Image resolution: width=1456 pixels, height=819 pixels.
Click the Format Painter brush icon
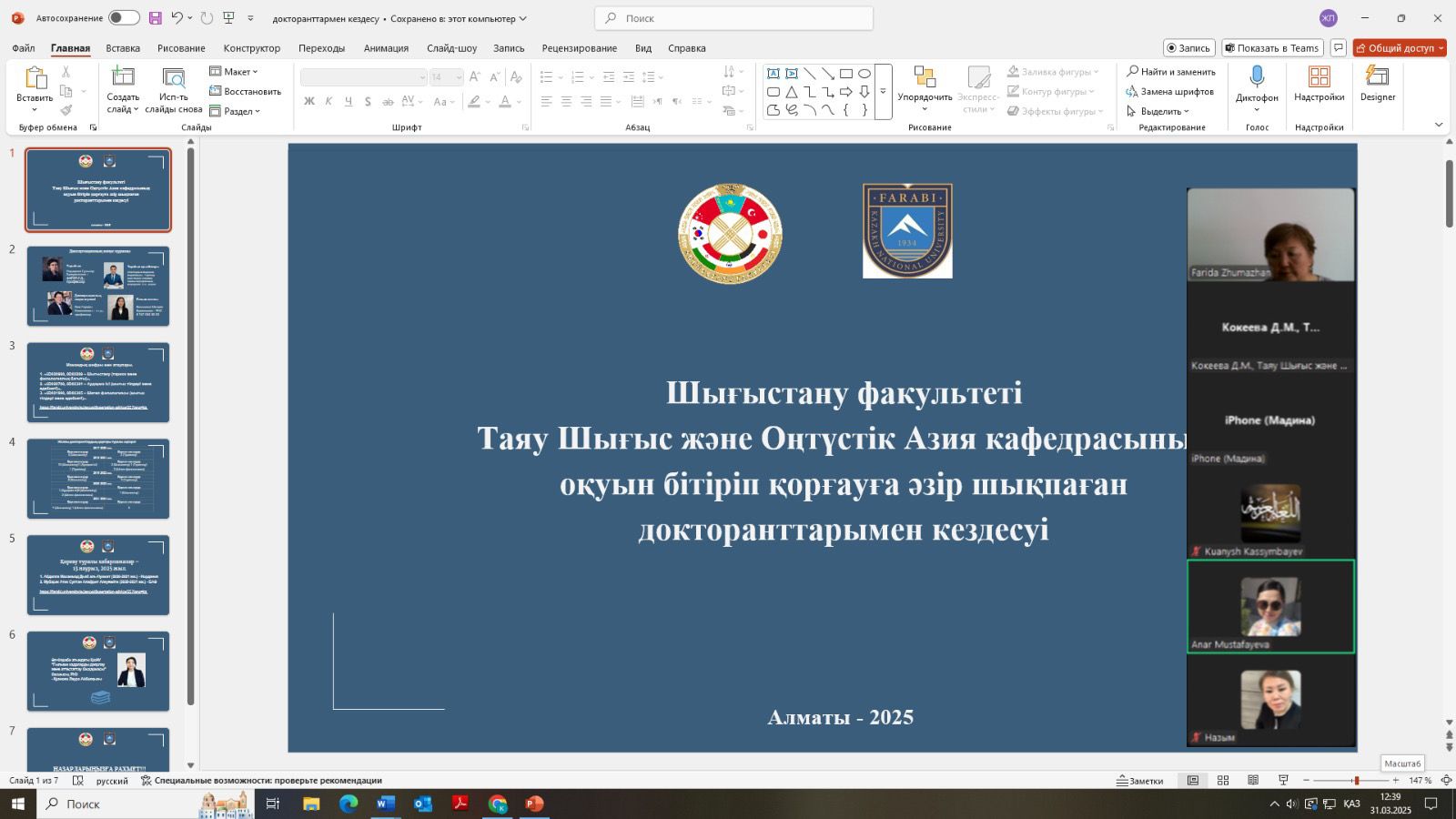click(66, 110)
